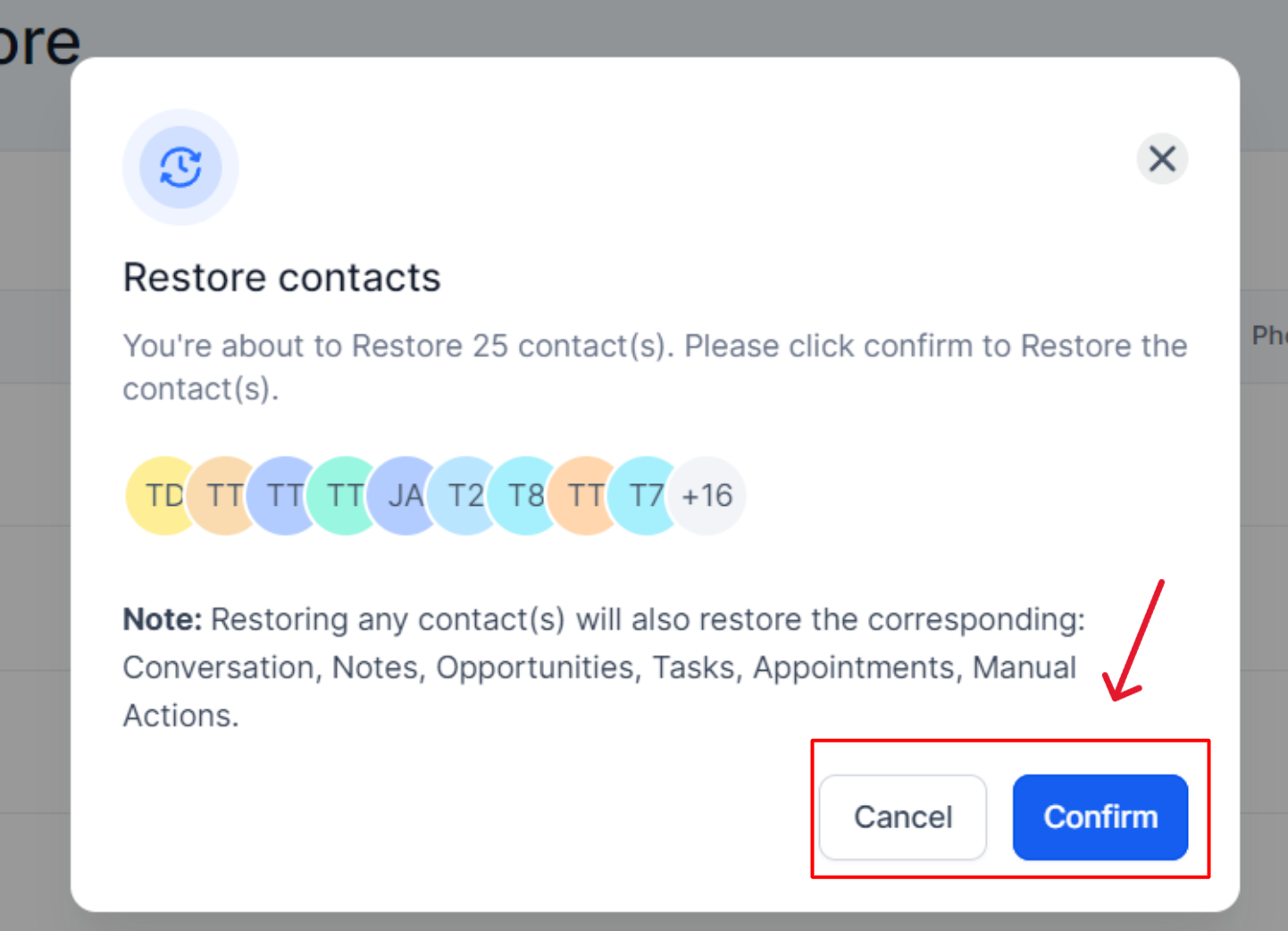1288x931 pixels.
Task: Confirm restoring the 25 contacts
Action: click(x=1100, y=817)
